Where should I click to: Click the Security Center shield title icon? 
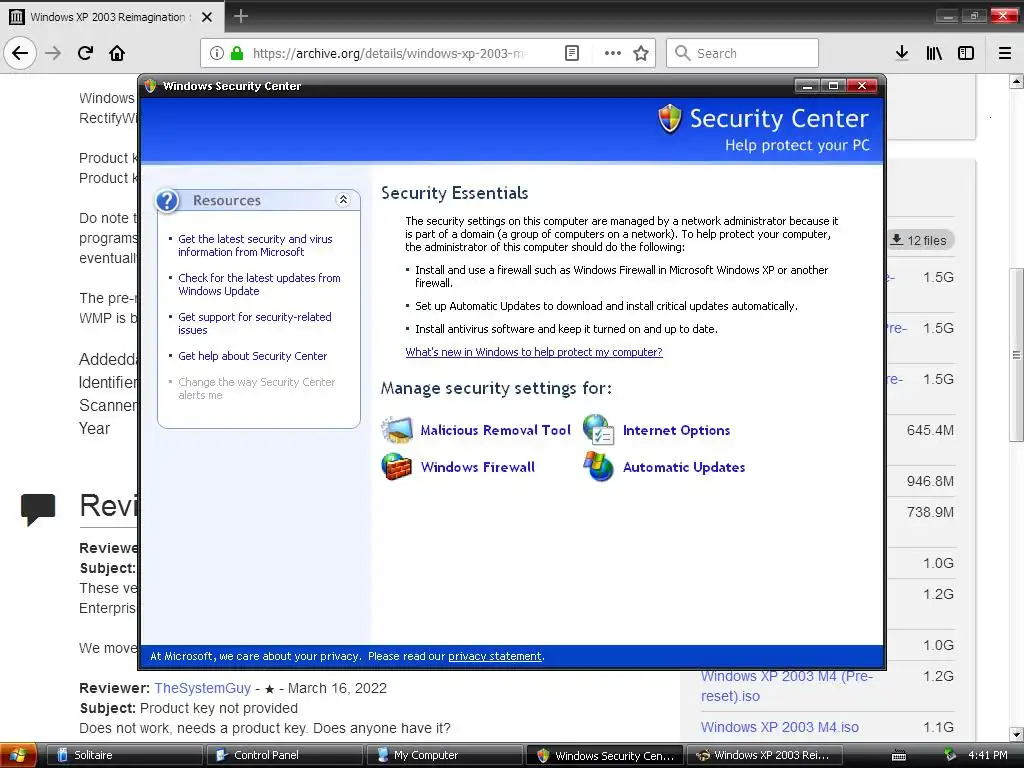click(670, 119)
